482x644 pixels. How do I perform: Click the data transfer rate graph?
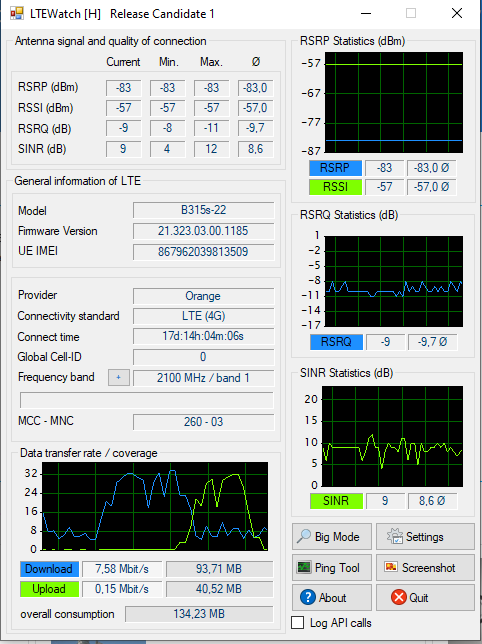pos(155,506)
